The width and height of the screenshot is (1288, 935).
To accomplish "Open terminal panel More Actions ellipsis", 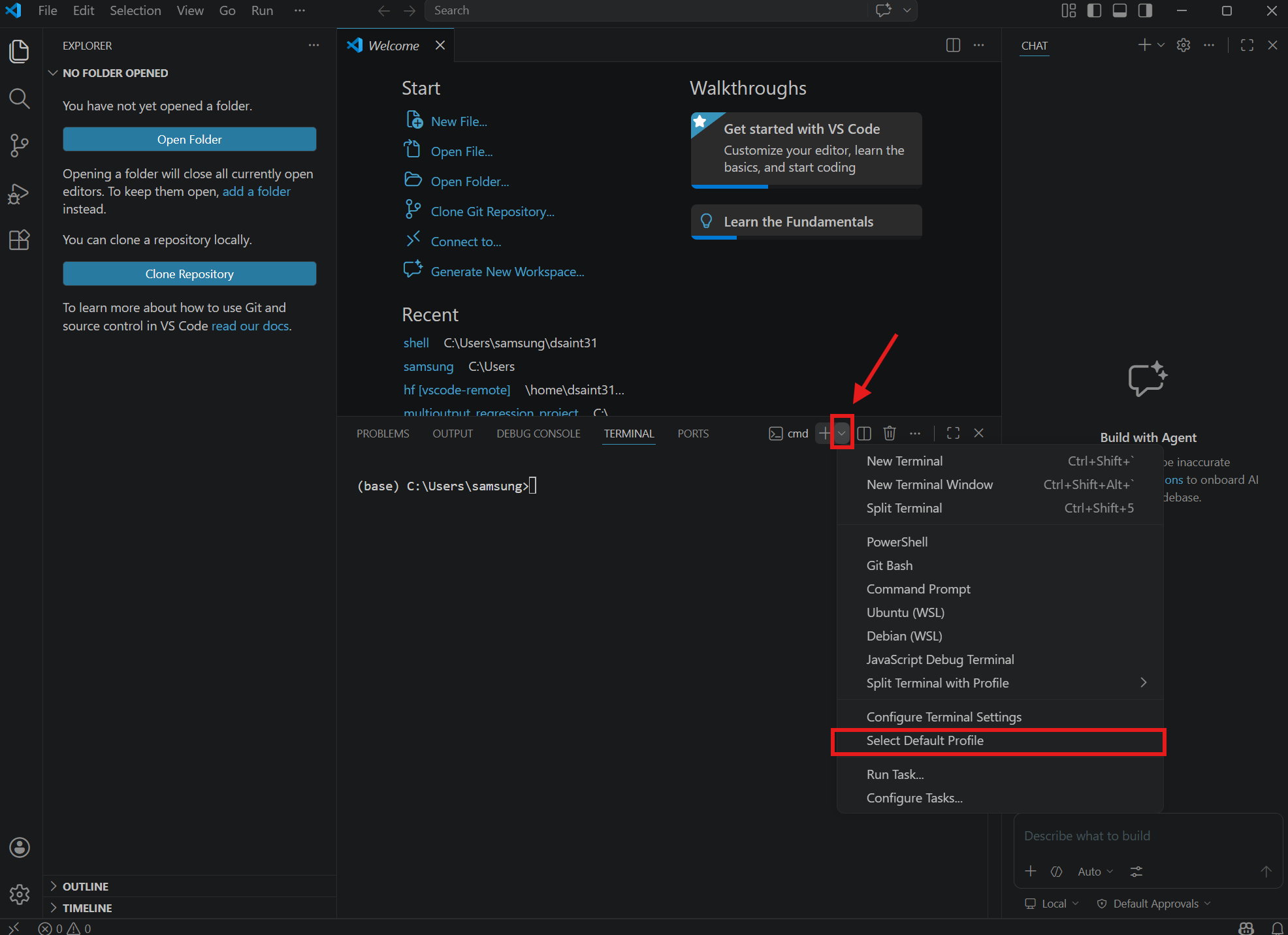I will (915, 433).
